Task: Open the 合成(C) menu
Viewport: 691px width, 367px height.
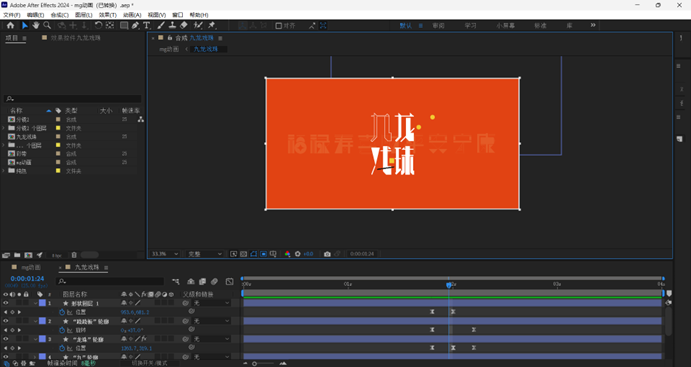Action: click(x=59, y=15)
